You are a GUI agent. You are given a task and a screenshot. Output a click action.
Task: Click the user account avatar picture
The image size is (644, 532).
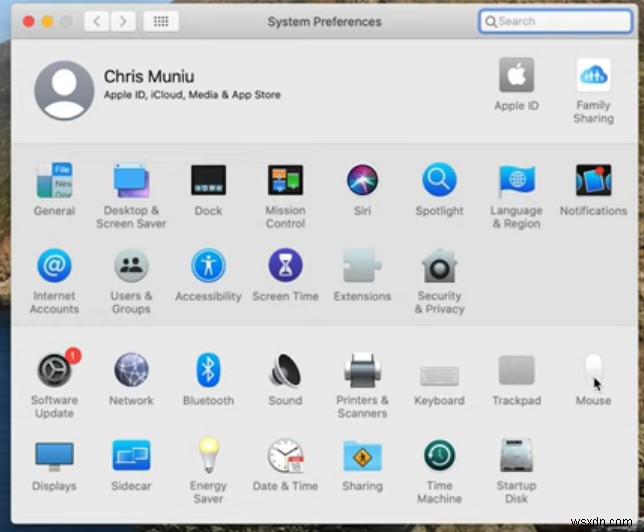click(64, 90)
